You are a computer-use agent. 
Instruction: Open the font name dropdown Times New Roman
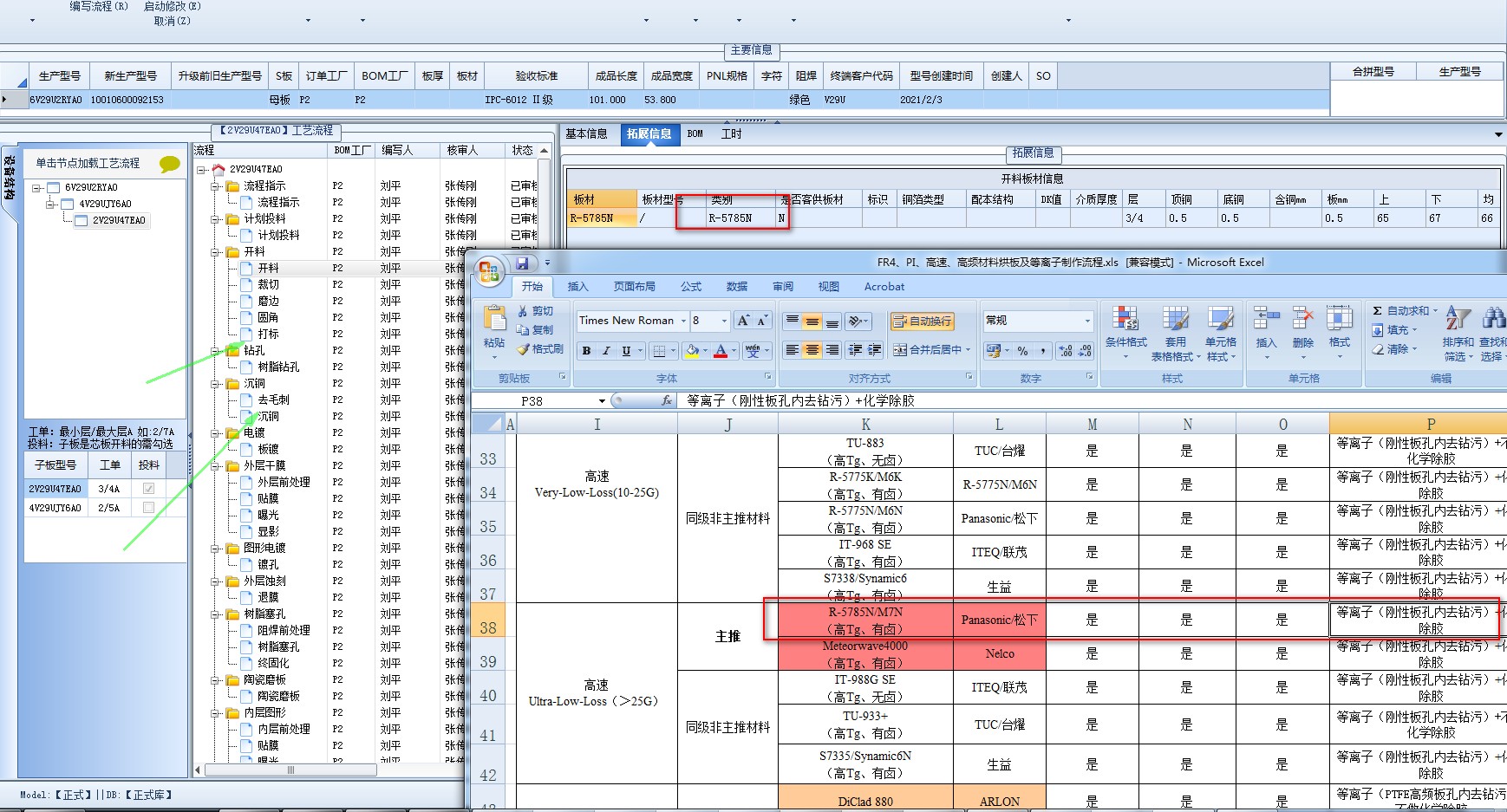(x=683, y=321)
